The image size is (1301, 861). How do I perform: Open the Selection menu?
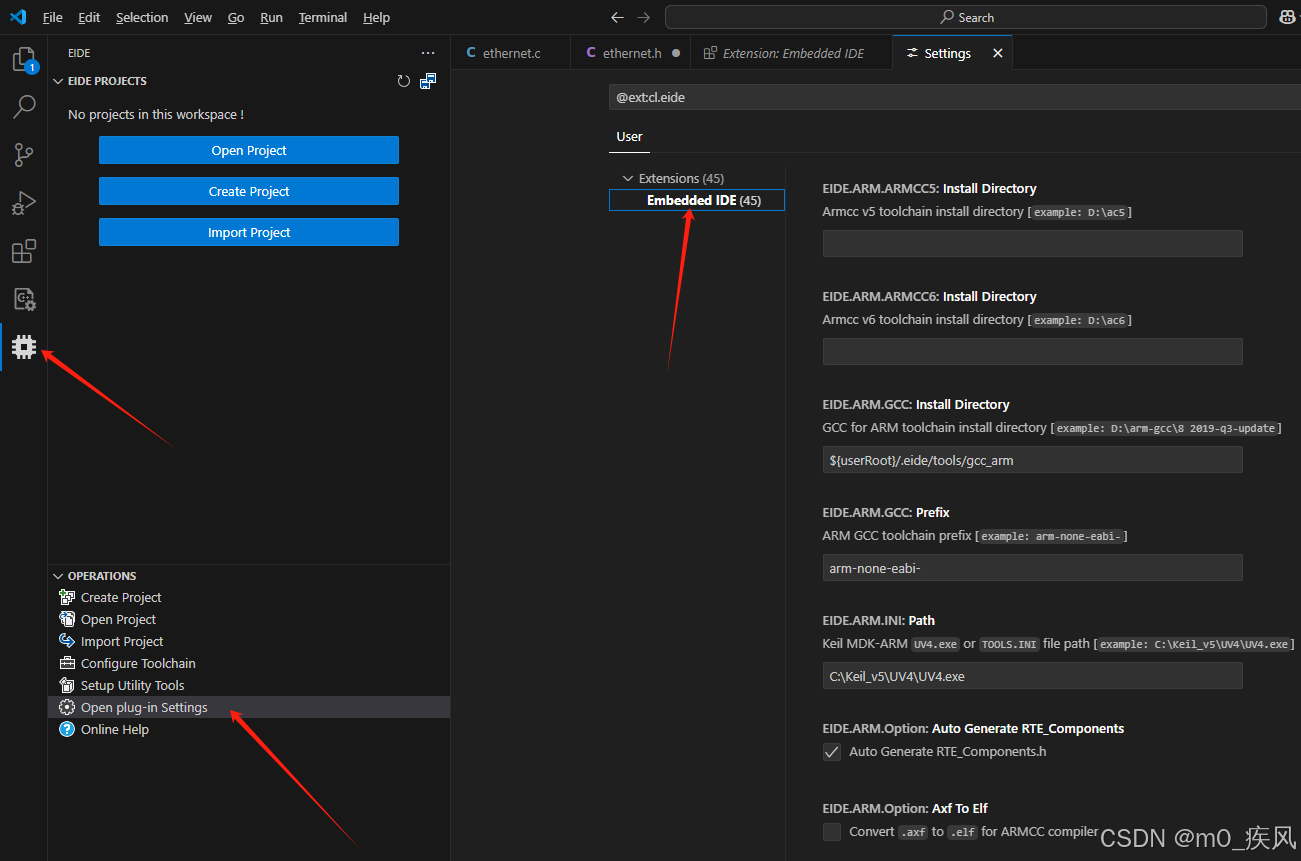(142, 17)
